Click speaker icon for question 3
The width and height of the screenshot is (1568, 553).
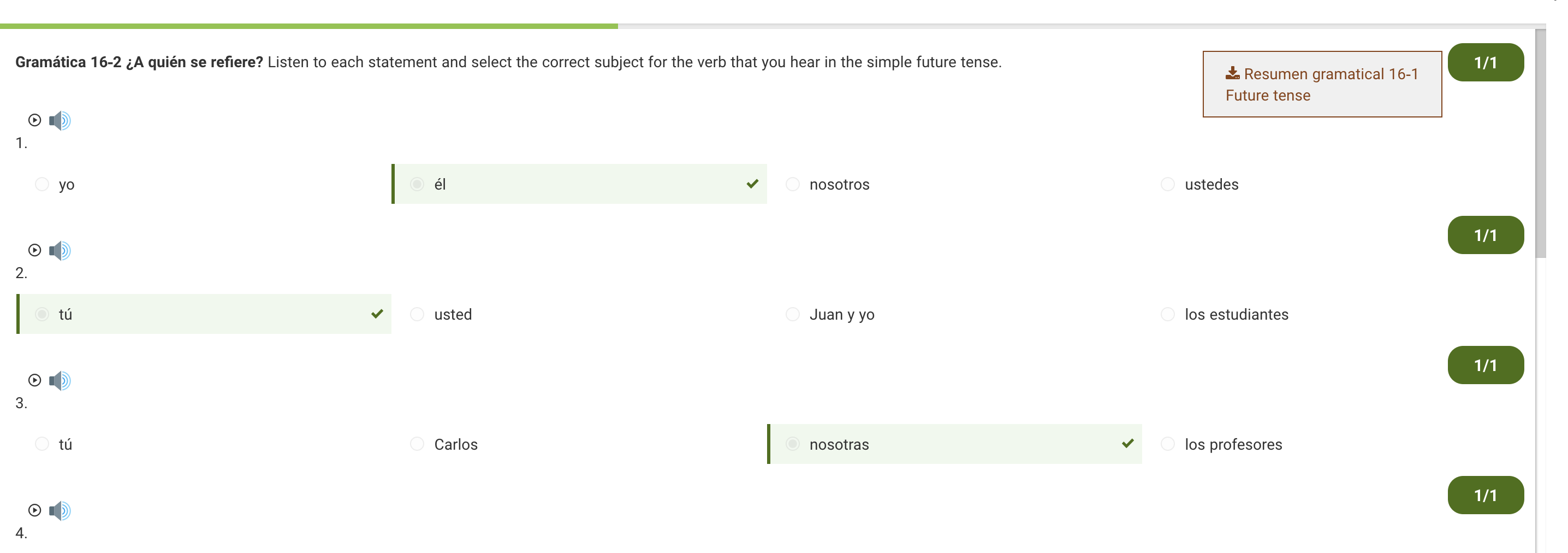(x=60, y=381)
